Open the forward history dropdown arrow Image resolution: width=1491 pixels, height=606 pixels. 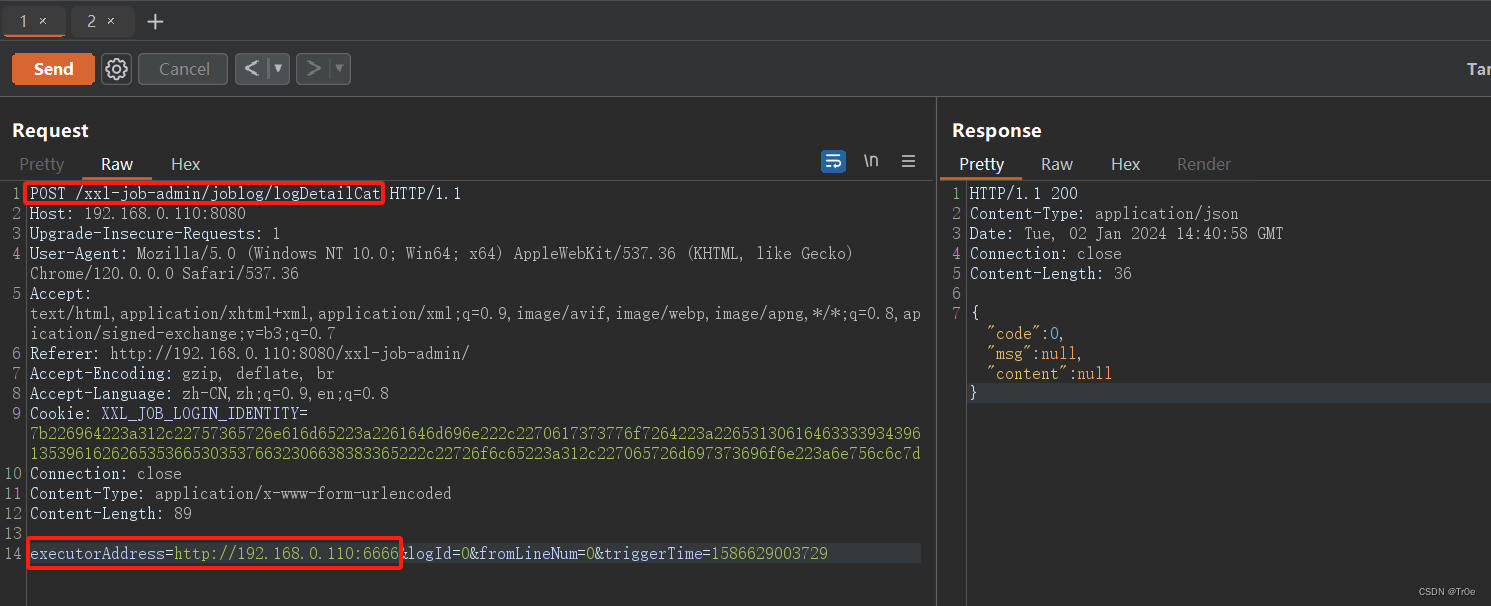coord(340,69)
